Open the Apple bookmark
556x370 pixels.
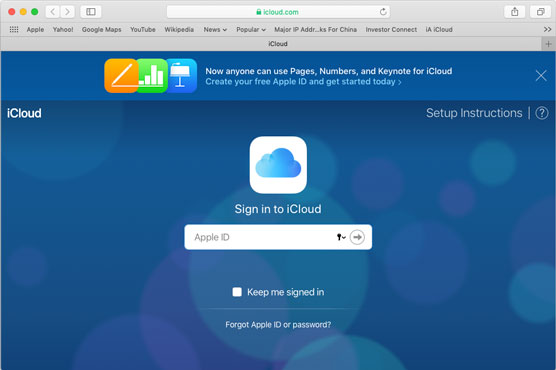(x=35, y=29)
